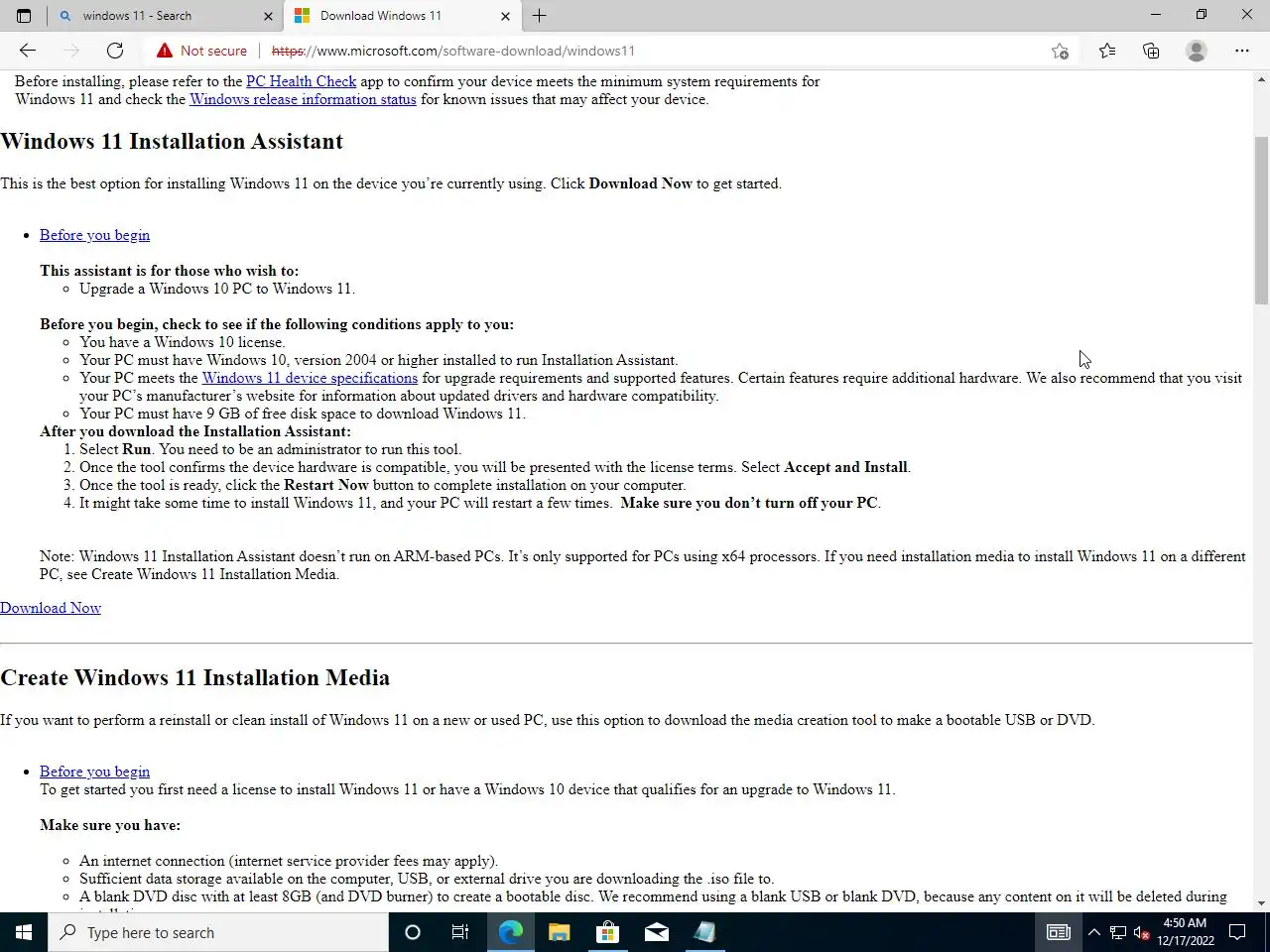Open the tab actions menu icon
Viewport: 1270px width, 952px height.
click(24, 16)
